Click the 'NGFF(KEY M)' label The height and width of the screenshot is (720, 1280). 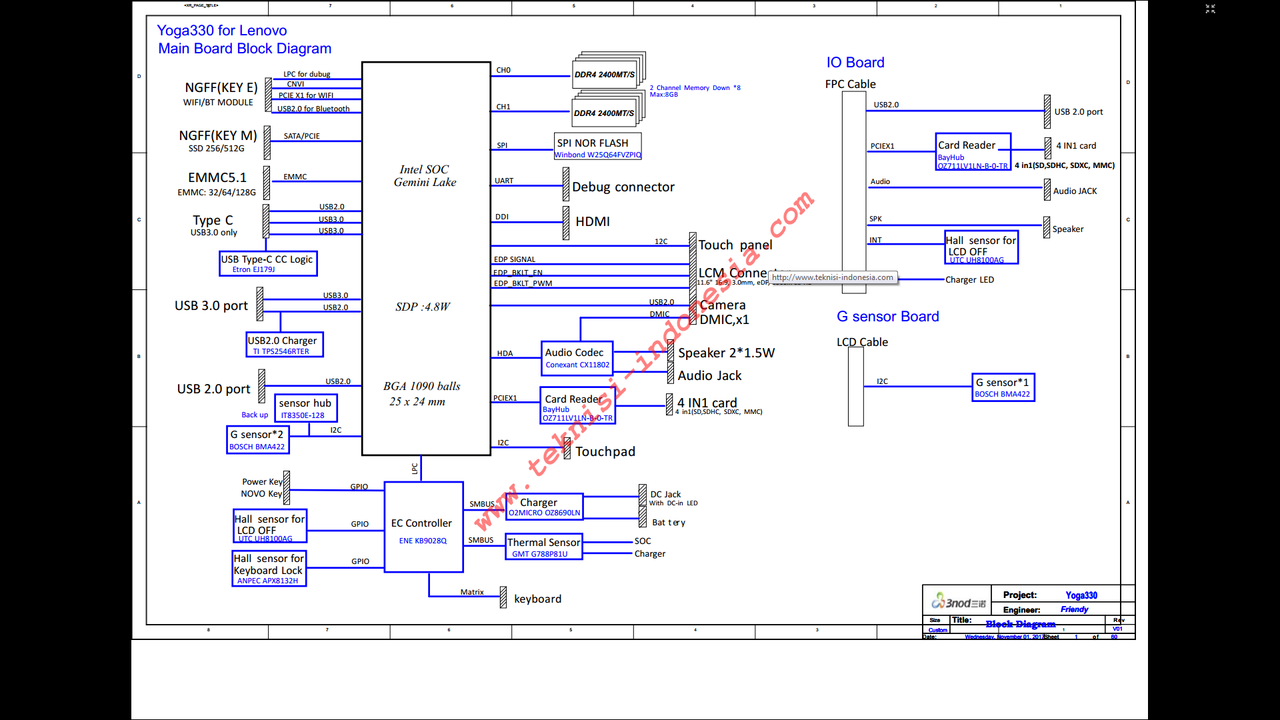[218, 135]
